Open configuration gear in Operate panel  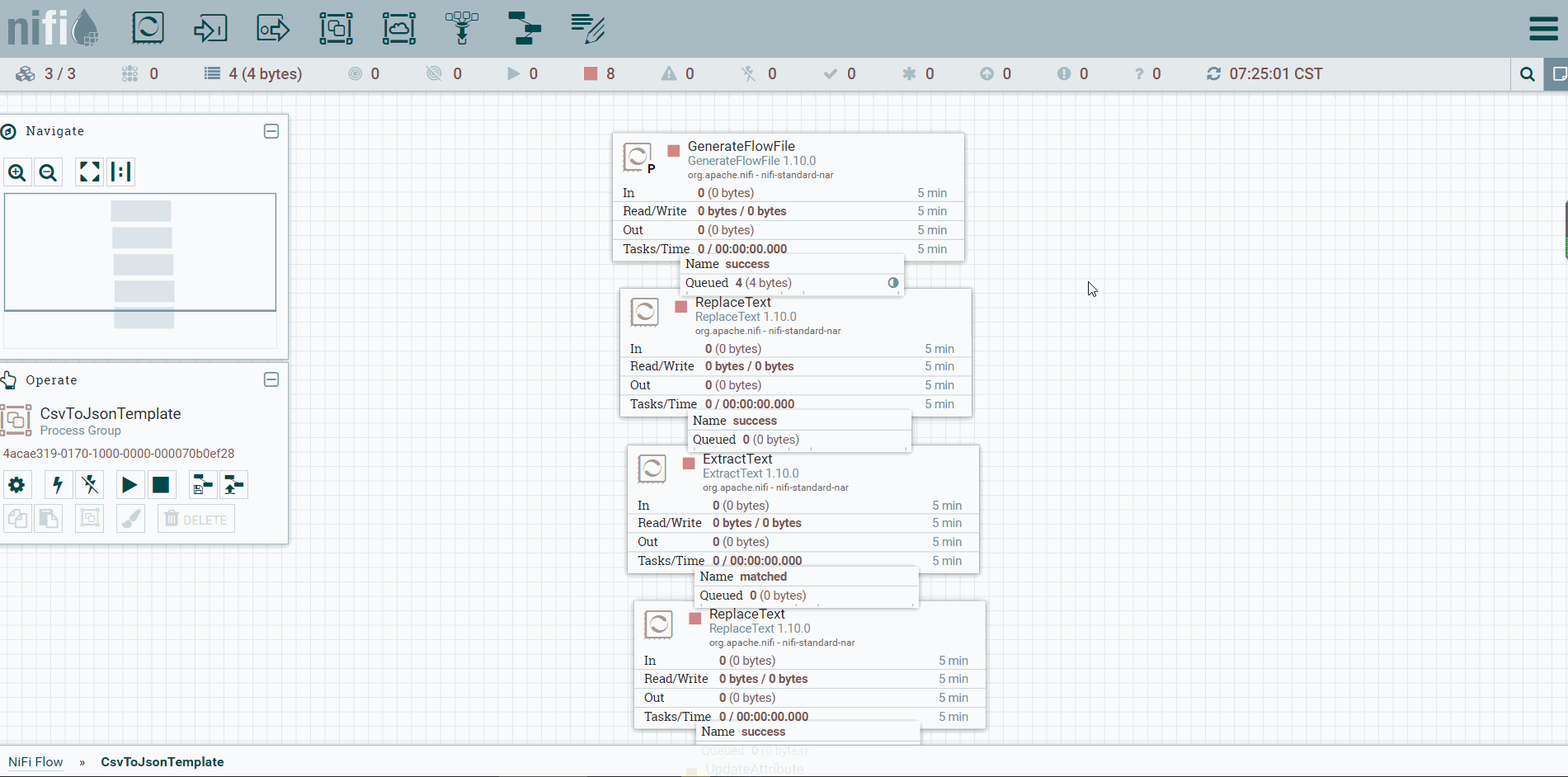(x=17, y=485)
